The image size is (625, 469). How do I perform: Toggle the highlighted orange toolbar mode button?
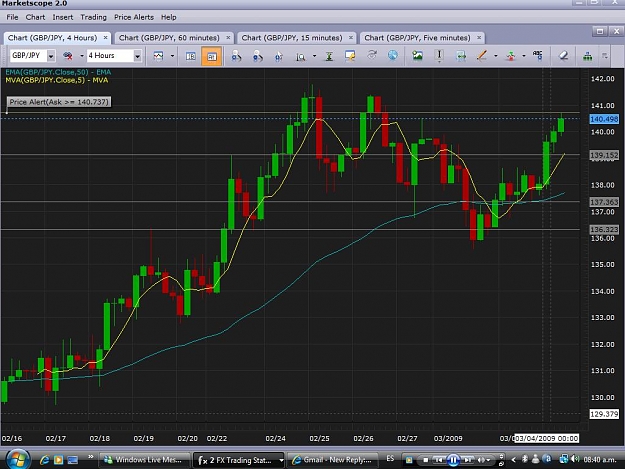pyautogui.click(x=212, y=56)
